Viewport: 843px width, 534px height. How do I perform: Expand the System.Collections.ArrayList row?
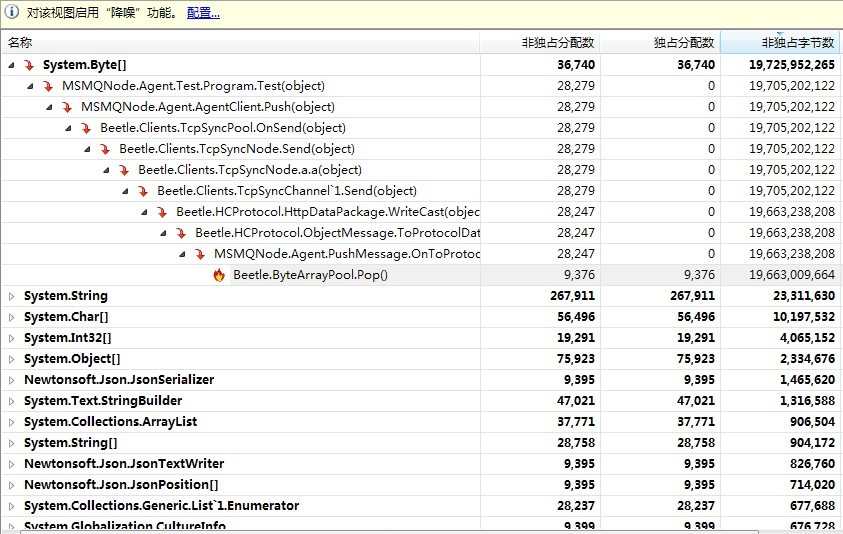tap(11, 422)
